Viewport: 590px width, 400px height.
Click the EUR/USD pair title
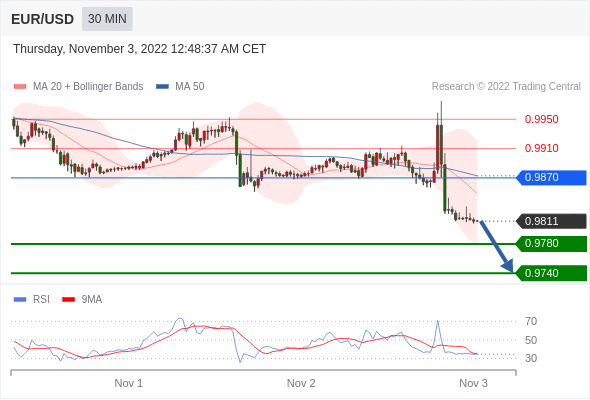click(43, 19)
